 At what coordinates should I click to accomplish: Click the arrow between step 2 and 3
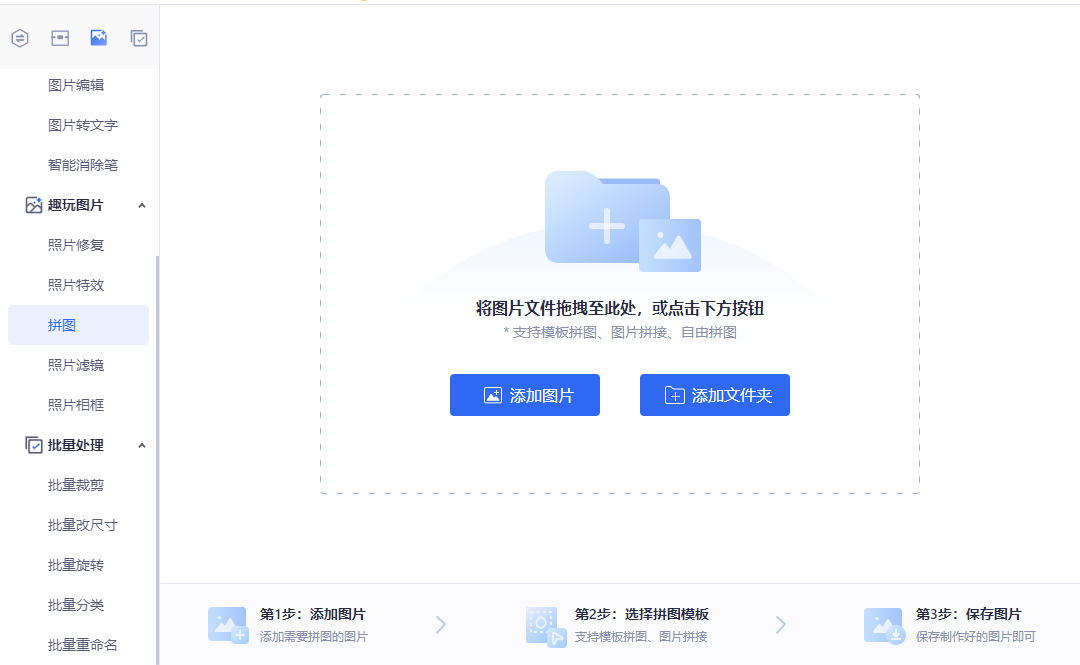tap(780, 625)
